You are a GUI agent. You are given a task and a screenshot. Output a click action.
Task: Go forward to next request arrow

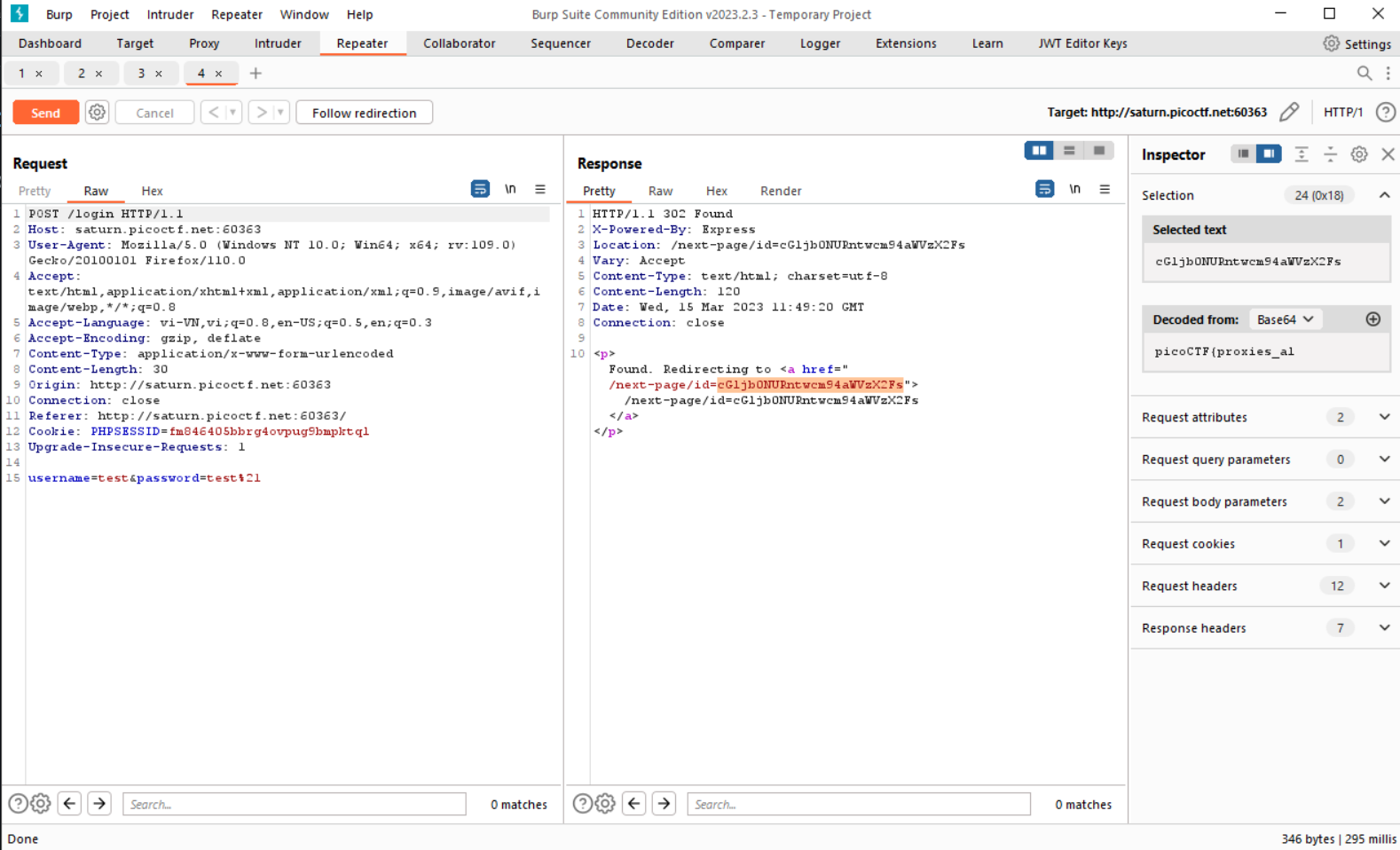point(261,113)
